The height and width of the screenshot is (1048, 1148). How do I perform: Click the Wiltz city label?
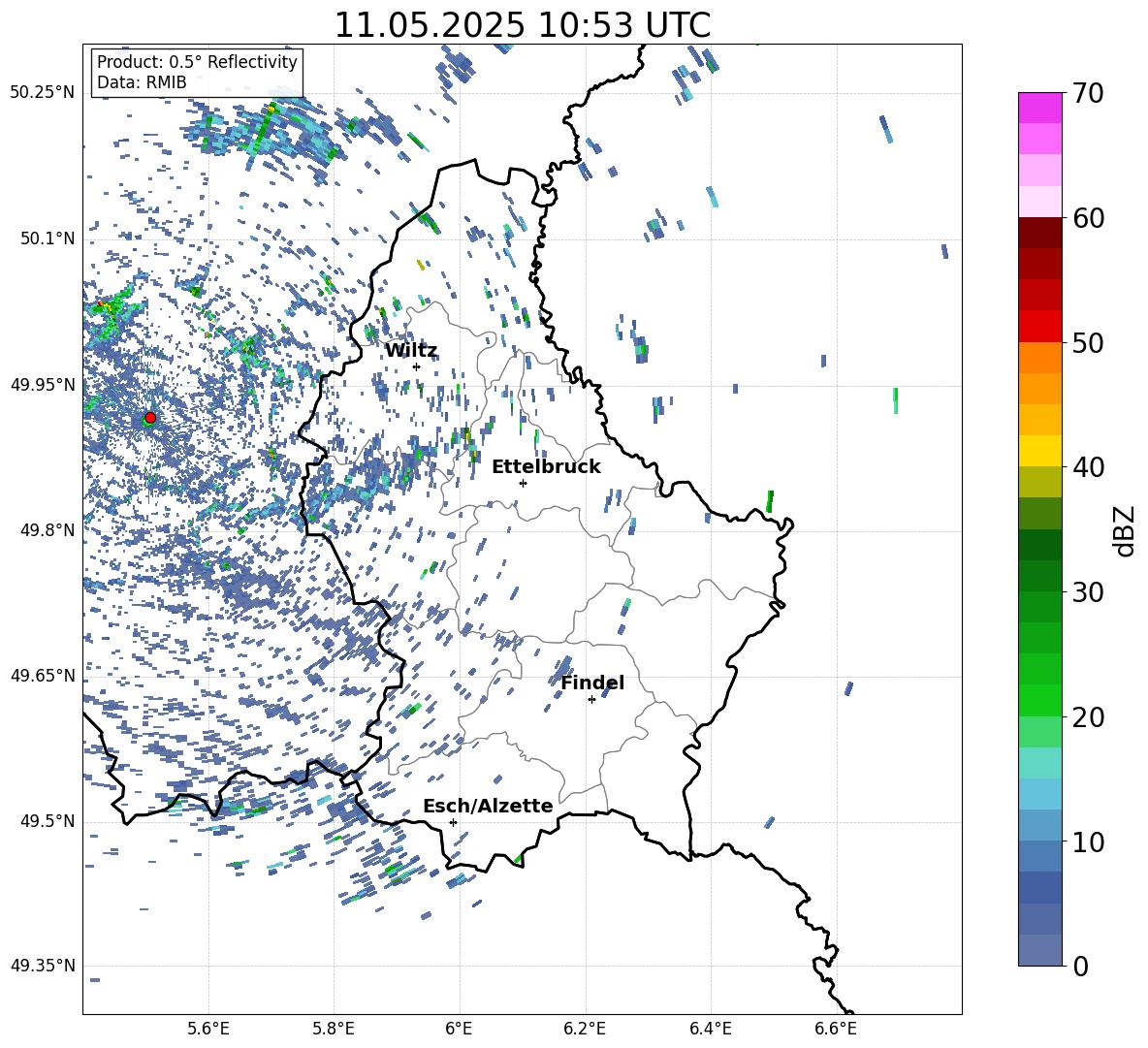click(411, 351)
